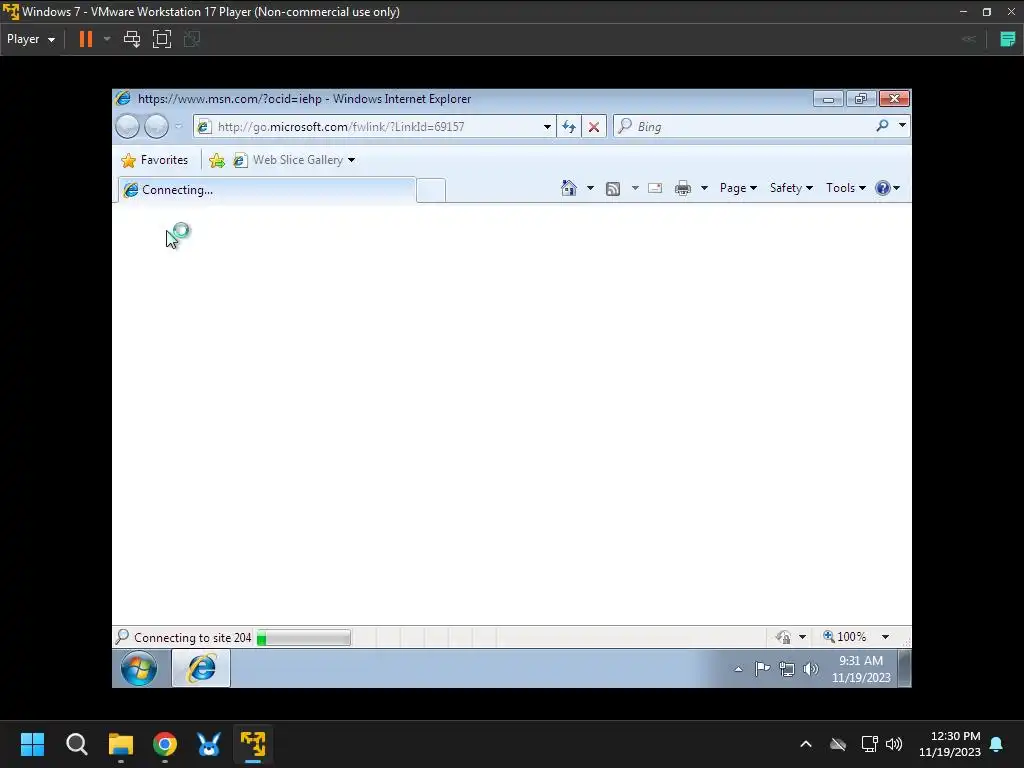Restore down the Internet Explorer window
This screenshot has height=768, width=1024.
pyautogui.click(x=861, y=99)
